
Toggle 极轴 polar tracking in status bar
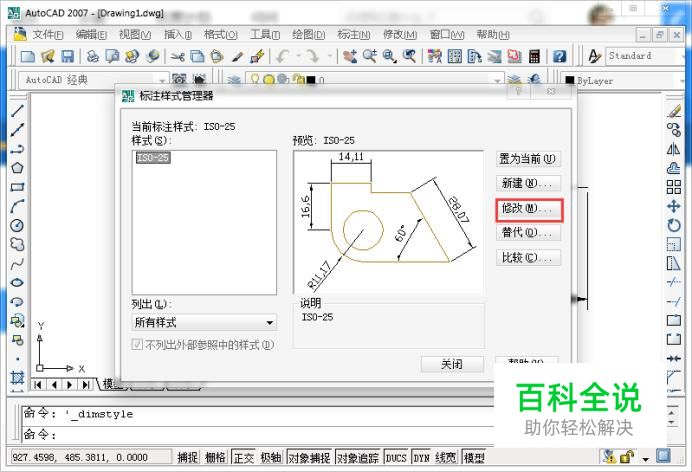click(271, 457)
